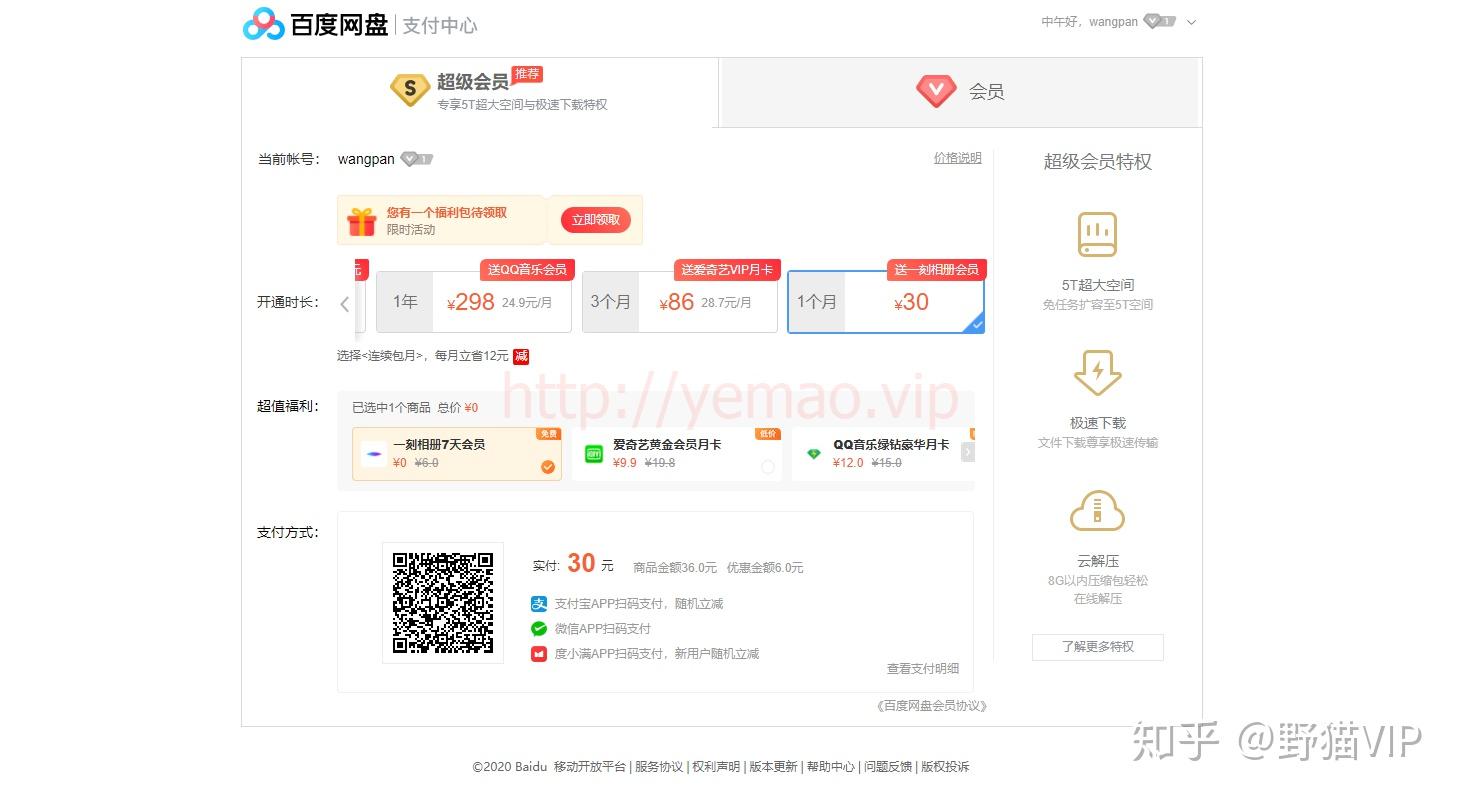Viewport: 1460px width, 800px height.
Task: Click the red 减 discount badge
Action: [521, 356]
